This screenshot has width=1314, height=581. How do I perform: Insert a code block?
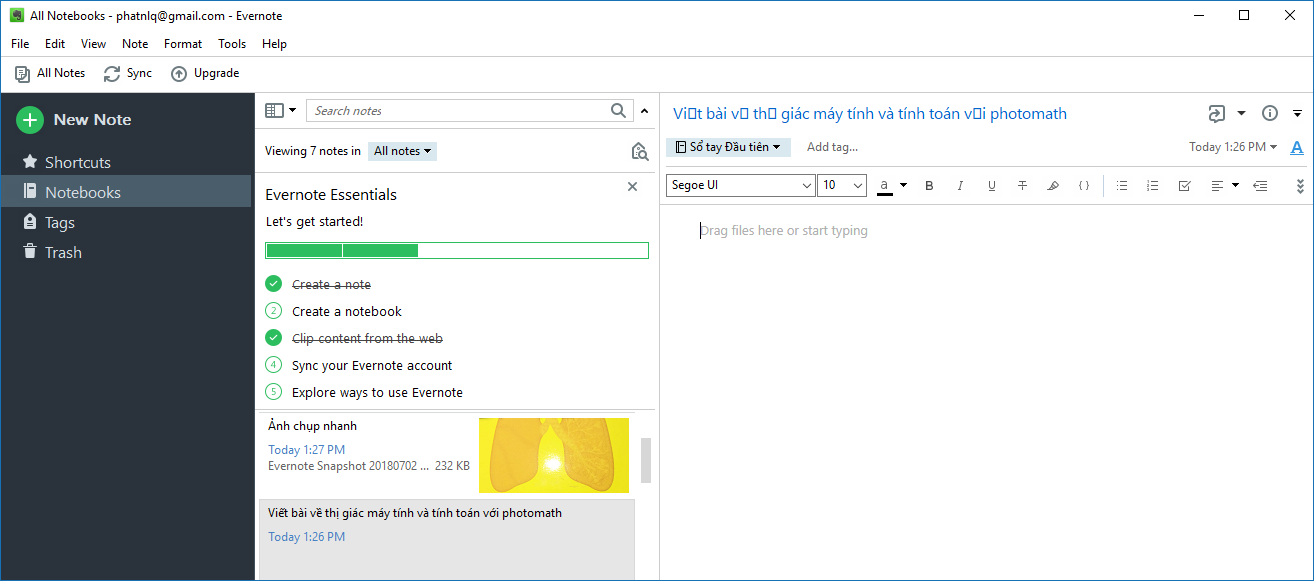[1084, 186]
